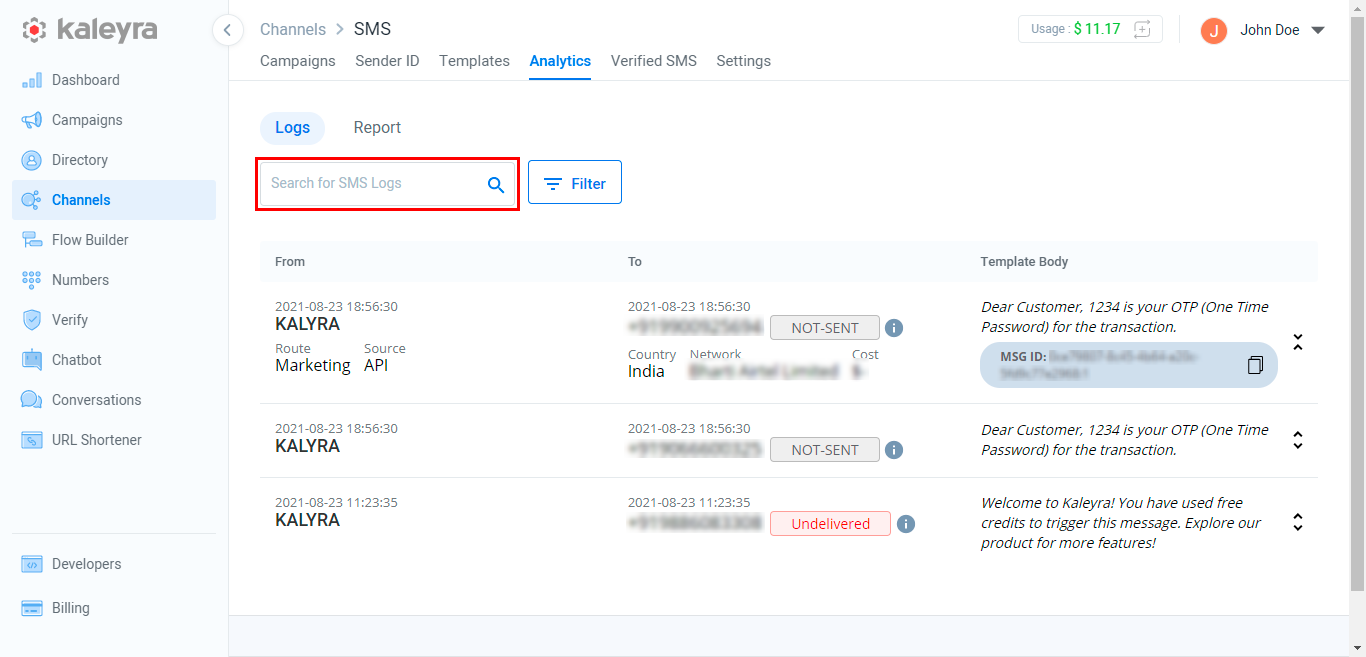Click info icon beside second NOT-SENT status
Image resolution: width=1366 pixels, height=657 pixels.
(894, 450)
